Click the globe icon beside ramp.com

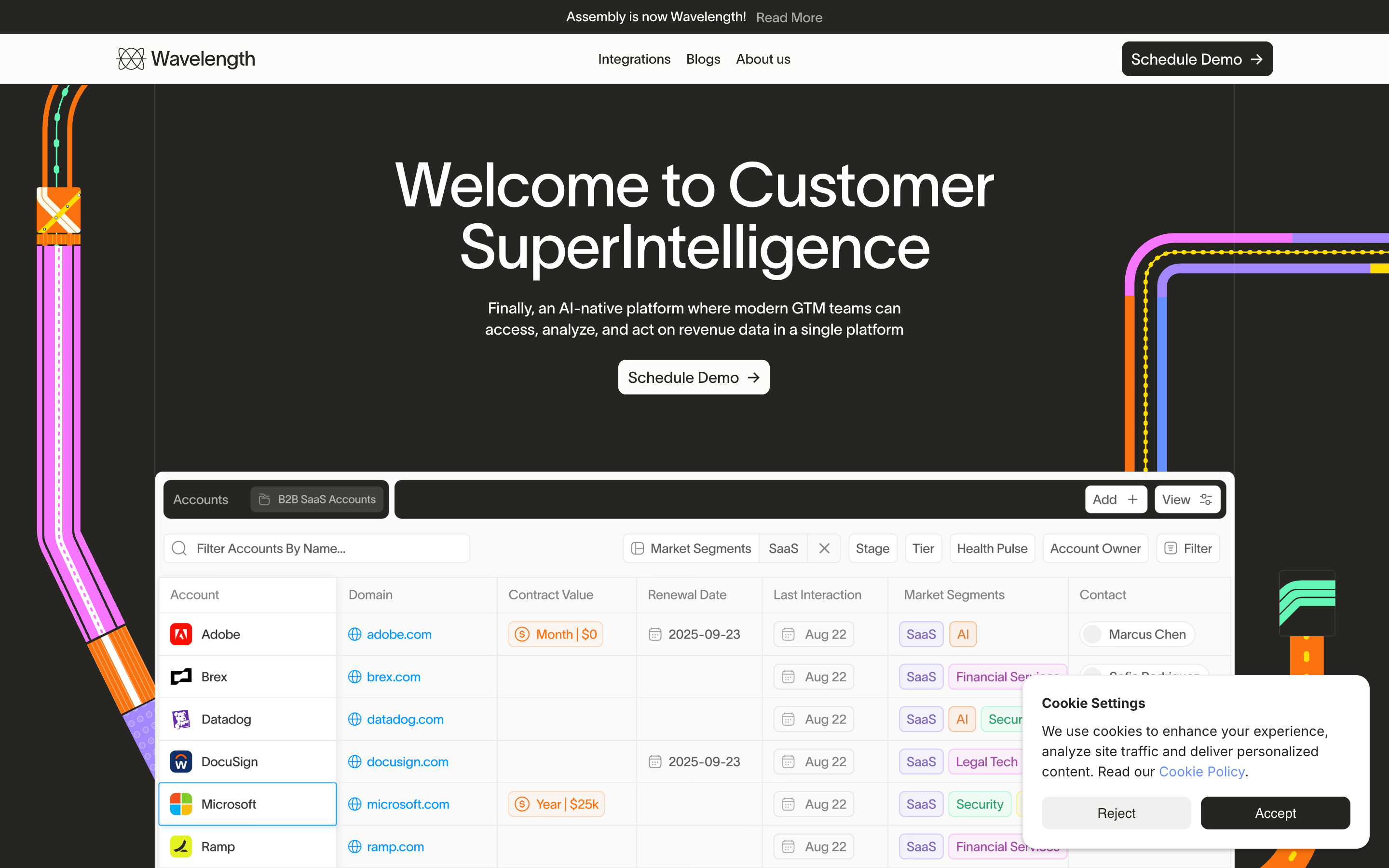point(354,847)
